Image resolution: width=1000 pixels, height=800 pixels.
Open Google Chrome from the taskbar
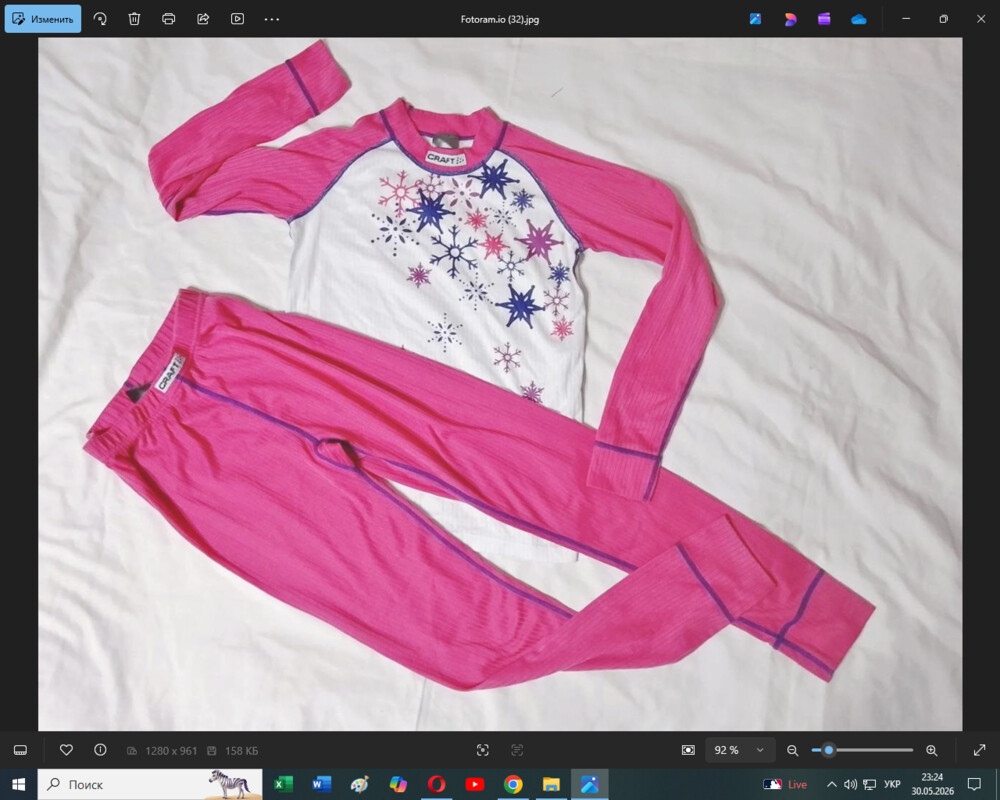pos(513,785)
